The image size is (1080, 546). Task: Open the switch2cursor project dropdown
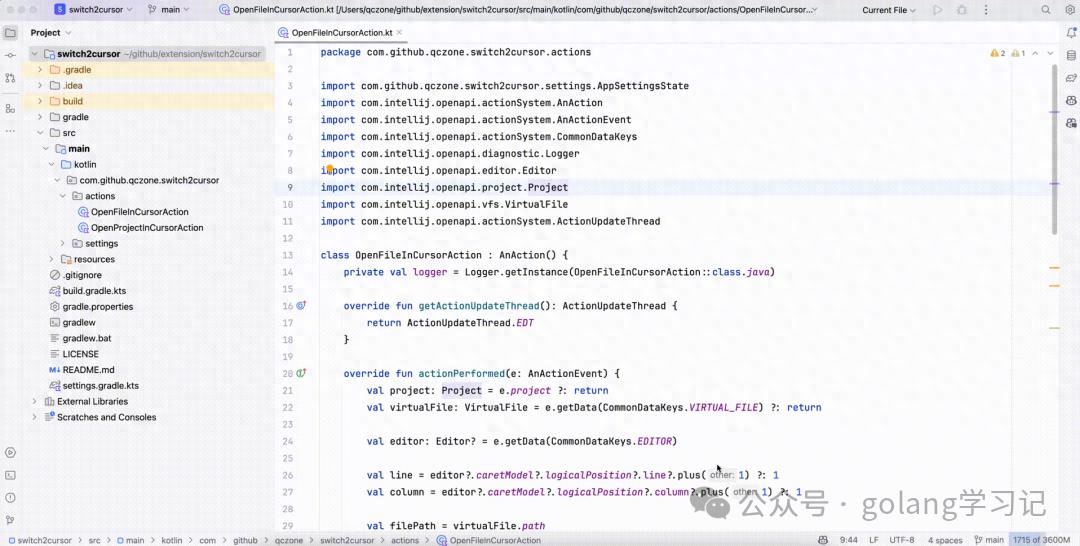tap(93, 10)
